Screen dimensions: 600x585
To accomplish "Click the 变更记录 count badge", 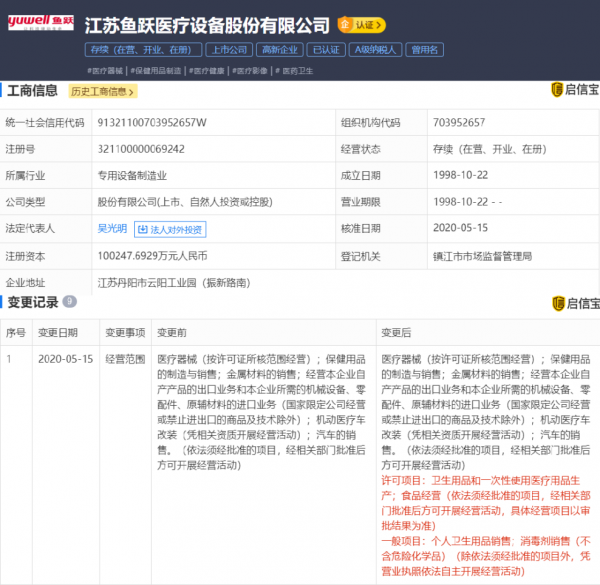I will (69, 301).
